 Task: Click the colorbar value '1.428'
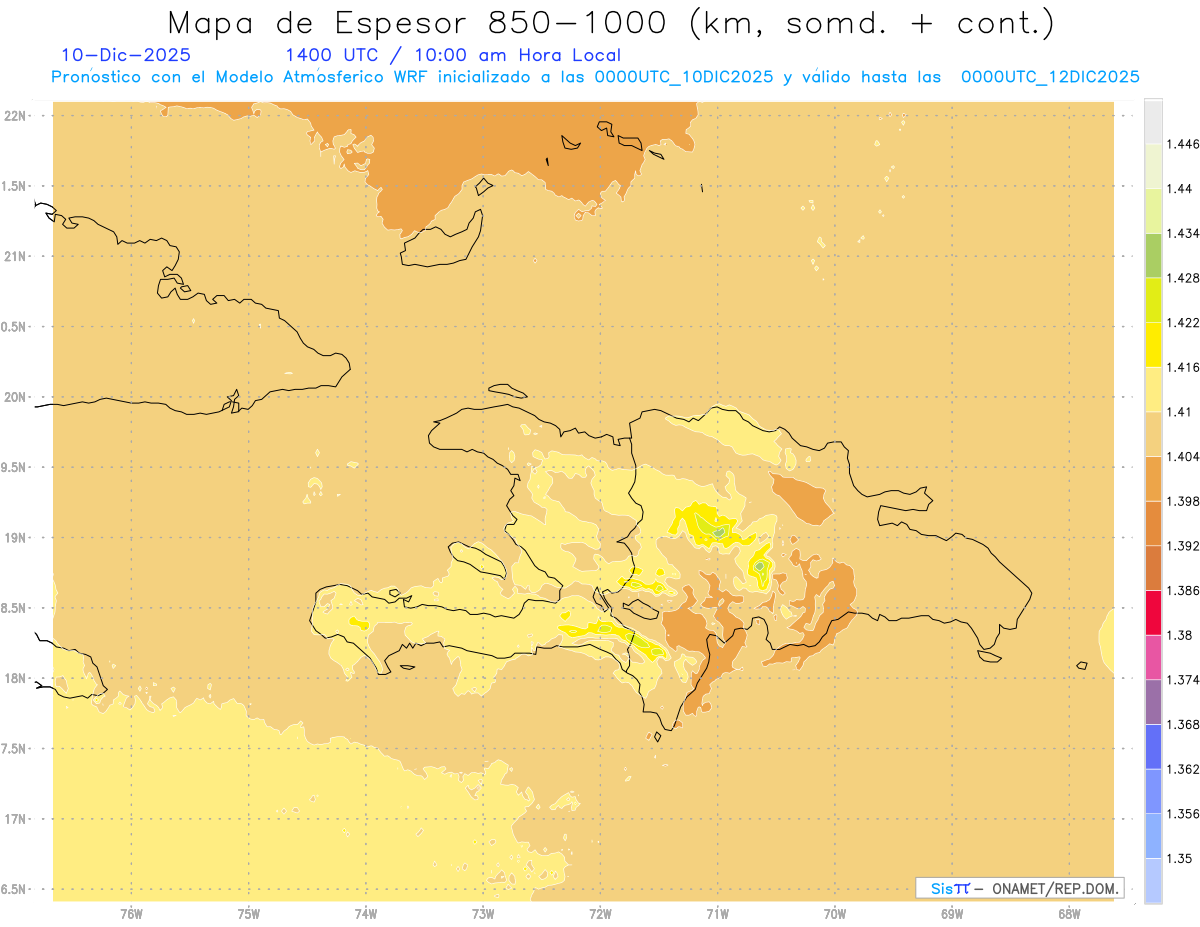coord(1185,278)
